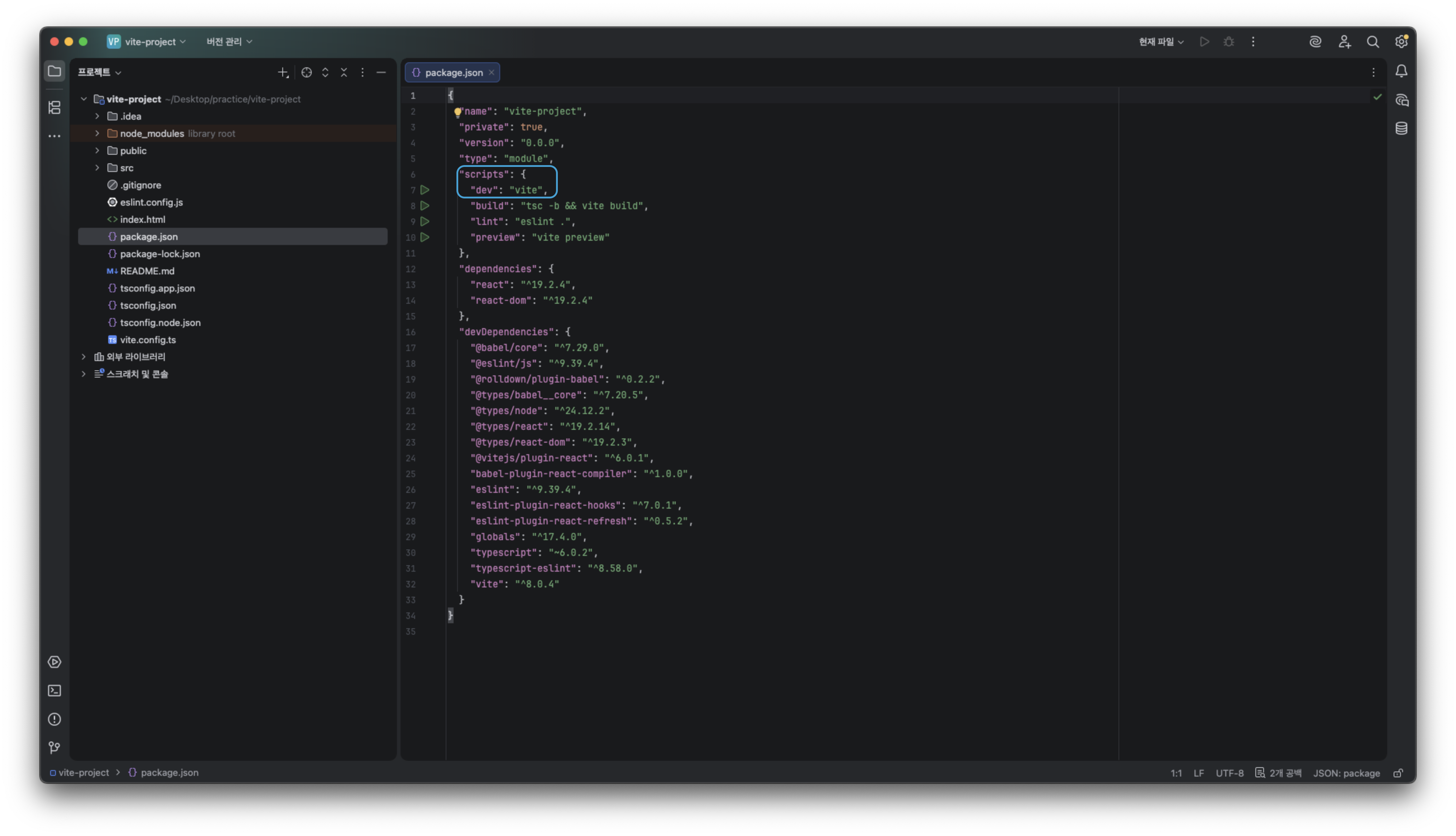Click the cursor position 1:1 indicator

coord(1176,773)
